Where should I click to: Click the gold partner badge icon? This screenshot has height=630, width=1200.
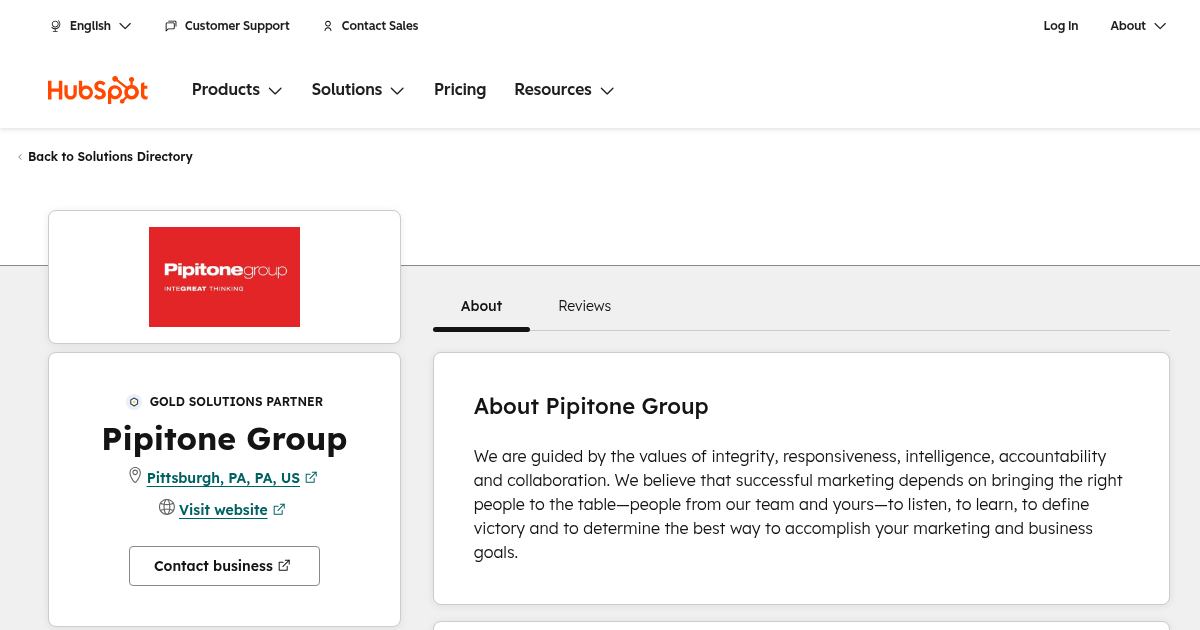click(134, 402)
